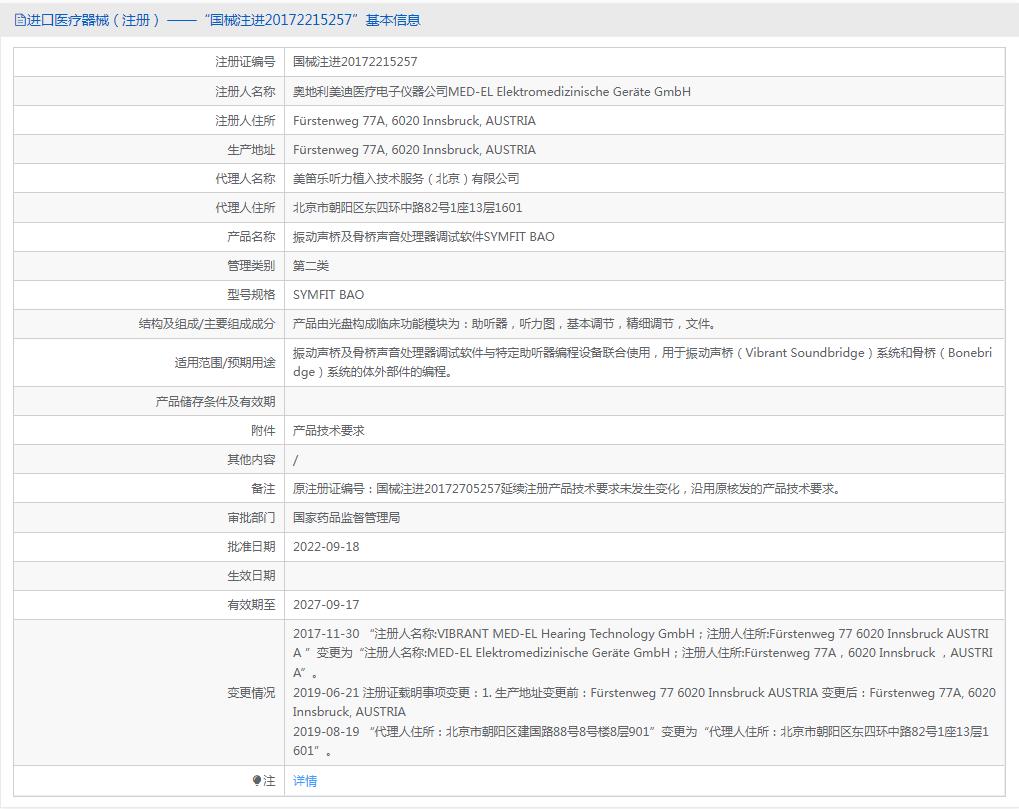Click the 产品储存条件及有效期 label

pyautogui.click(x=215, y=402)
